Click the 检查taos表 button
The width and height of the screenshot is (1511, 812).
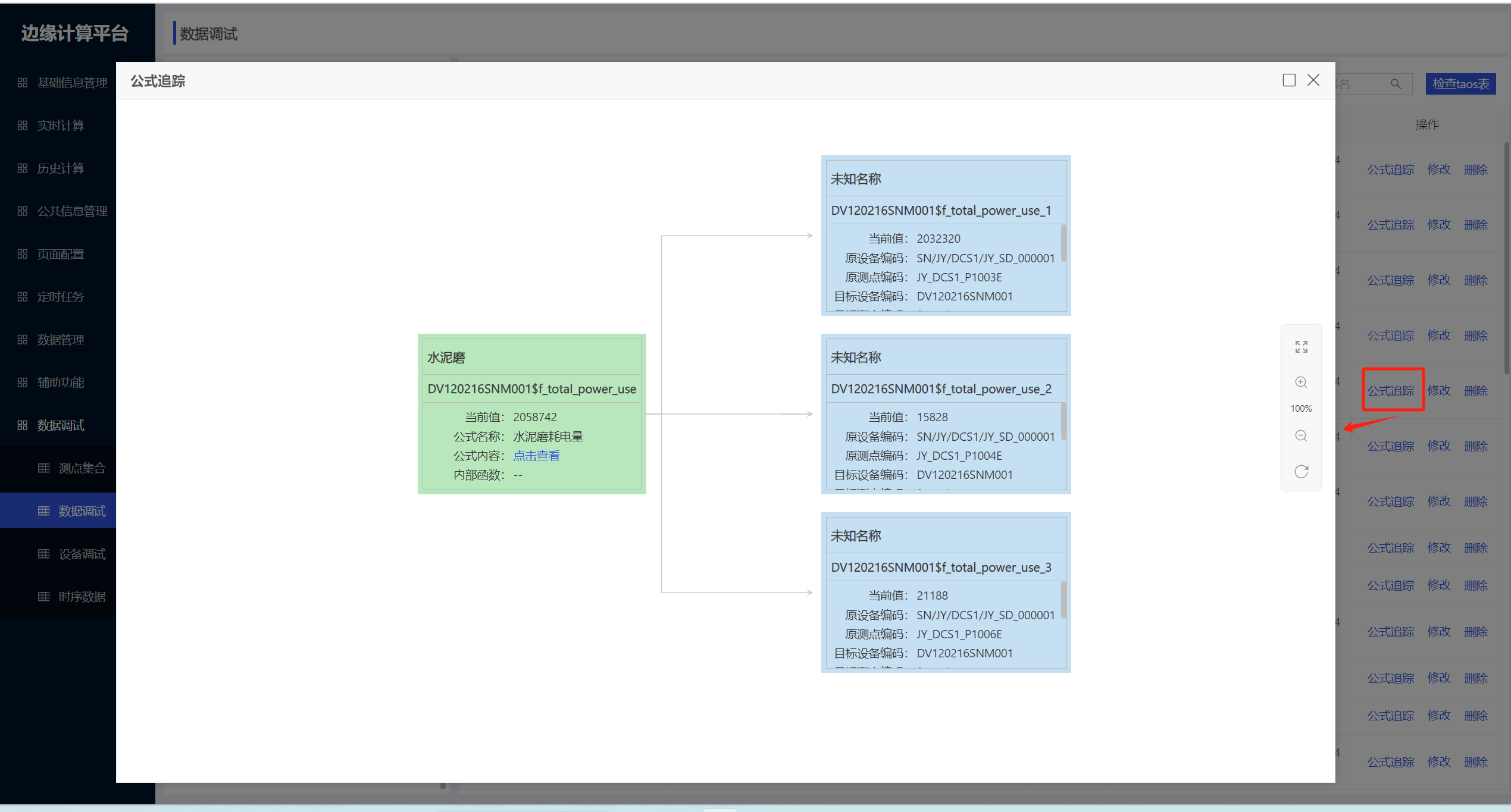point(1460,84)
